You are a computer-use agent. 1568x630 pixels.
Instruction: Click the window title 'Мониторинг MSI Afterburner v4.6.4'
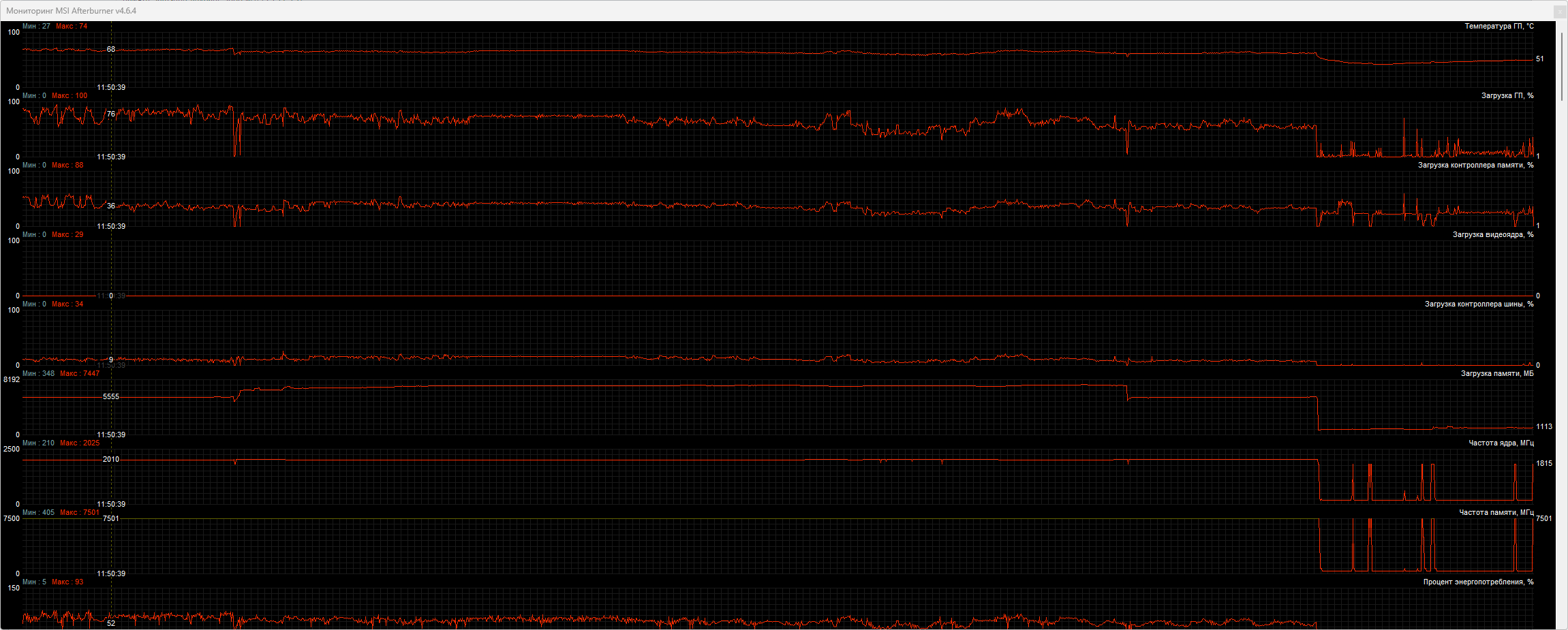coord(72,11)
